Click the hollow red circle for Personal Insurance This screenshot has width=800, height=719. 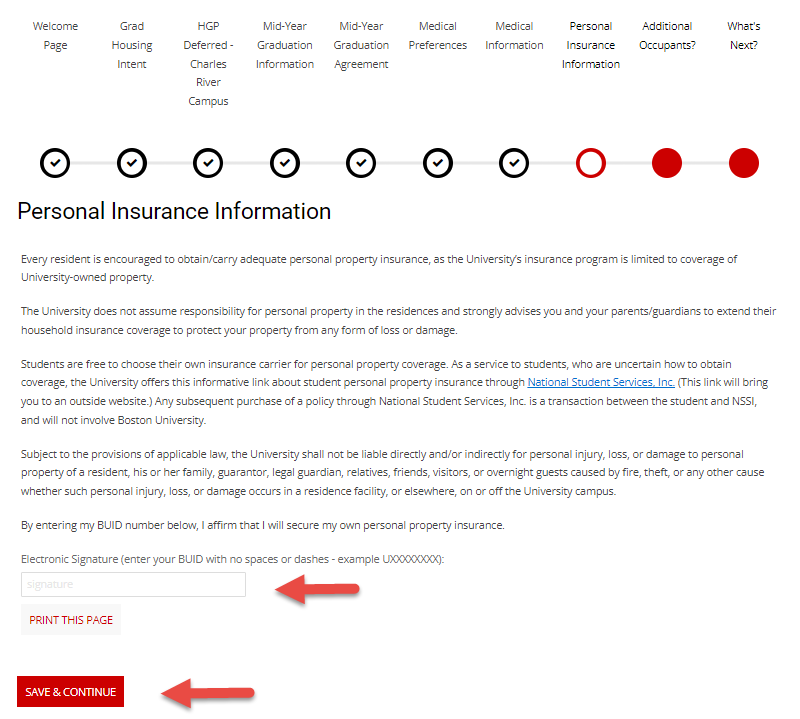[591, 162]
